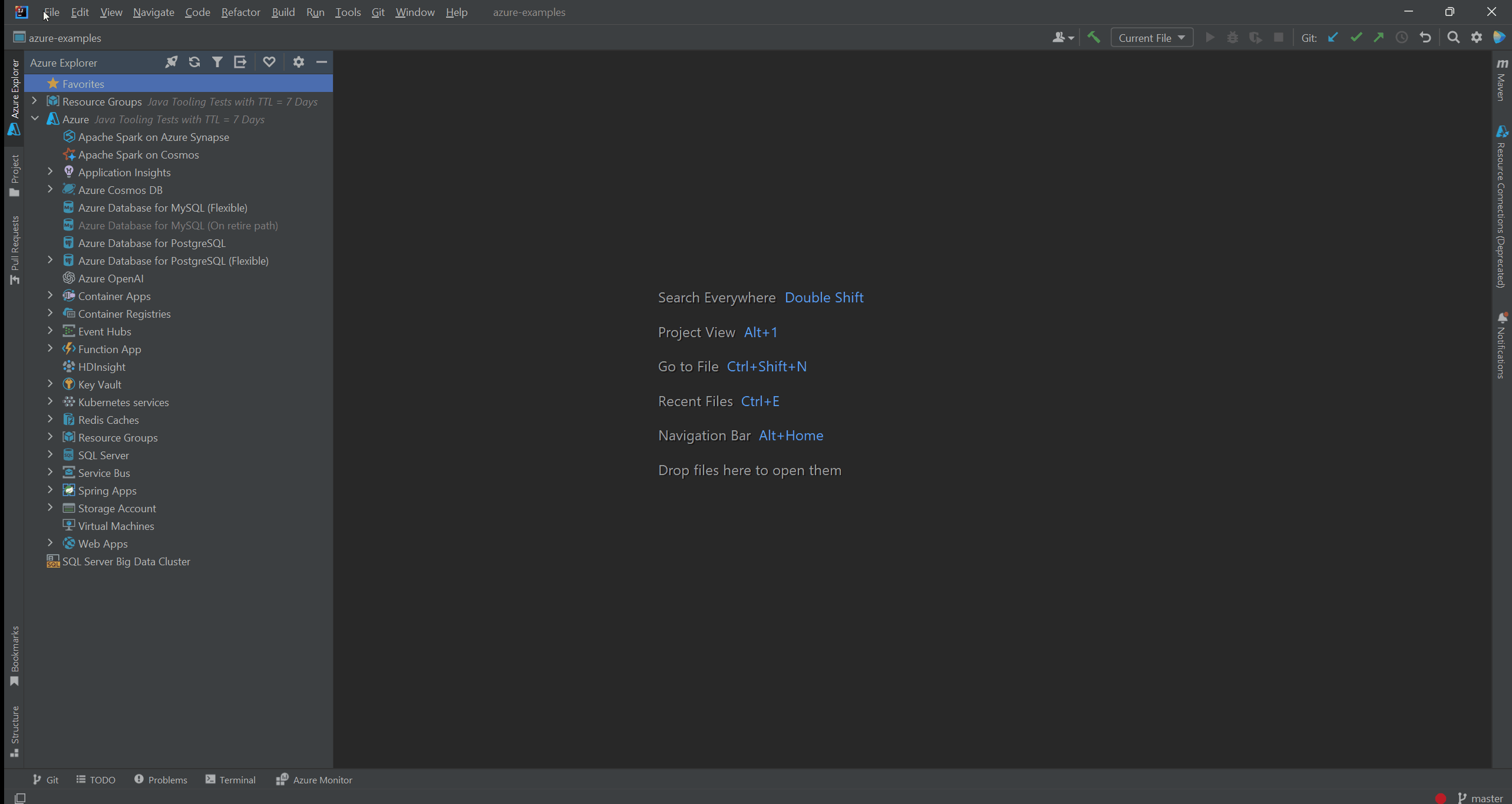The height and width of the screenshot is (804, 1512).
Task: Open the Problems tool window tab
Action: [x=161, y=780]
